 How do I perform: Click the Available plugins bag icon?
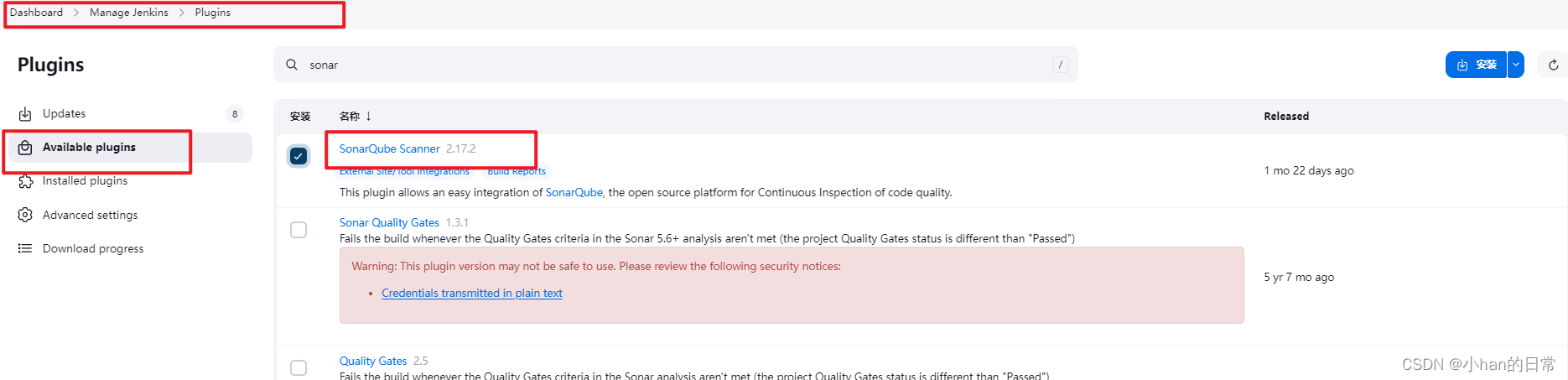coord(25,148)
